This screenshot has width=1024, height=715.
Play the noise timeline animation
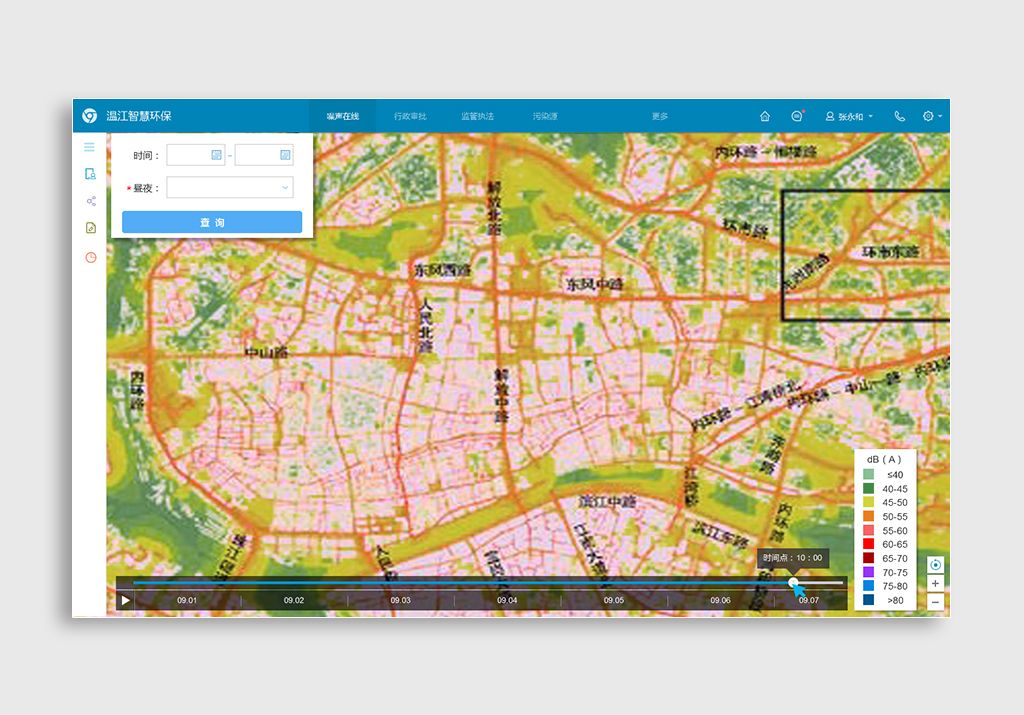[125, 600]
